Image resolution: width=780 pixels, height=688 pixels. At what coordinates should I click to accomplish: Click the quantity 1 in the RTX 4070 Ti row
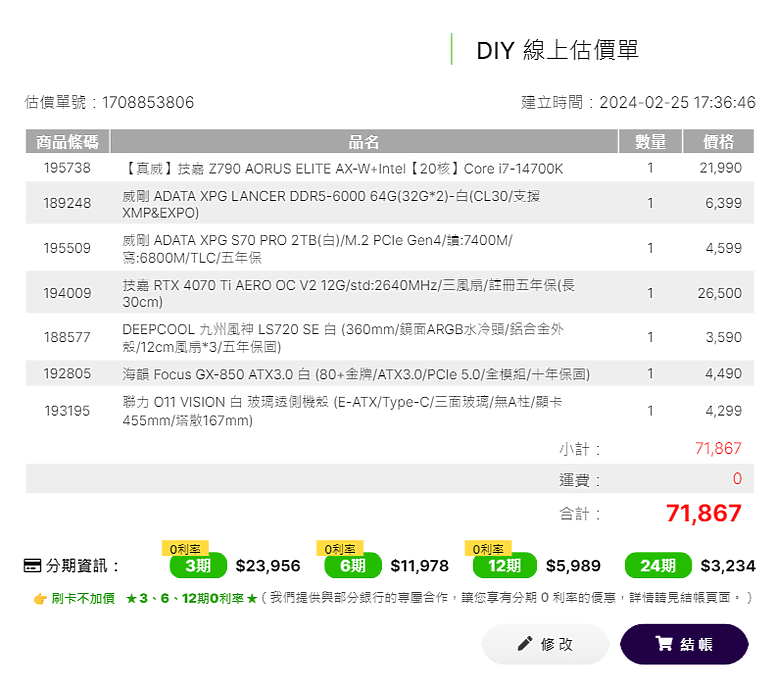[x=650, y=293]
